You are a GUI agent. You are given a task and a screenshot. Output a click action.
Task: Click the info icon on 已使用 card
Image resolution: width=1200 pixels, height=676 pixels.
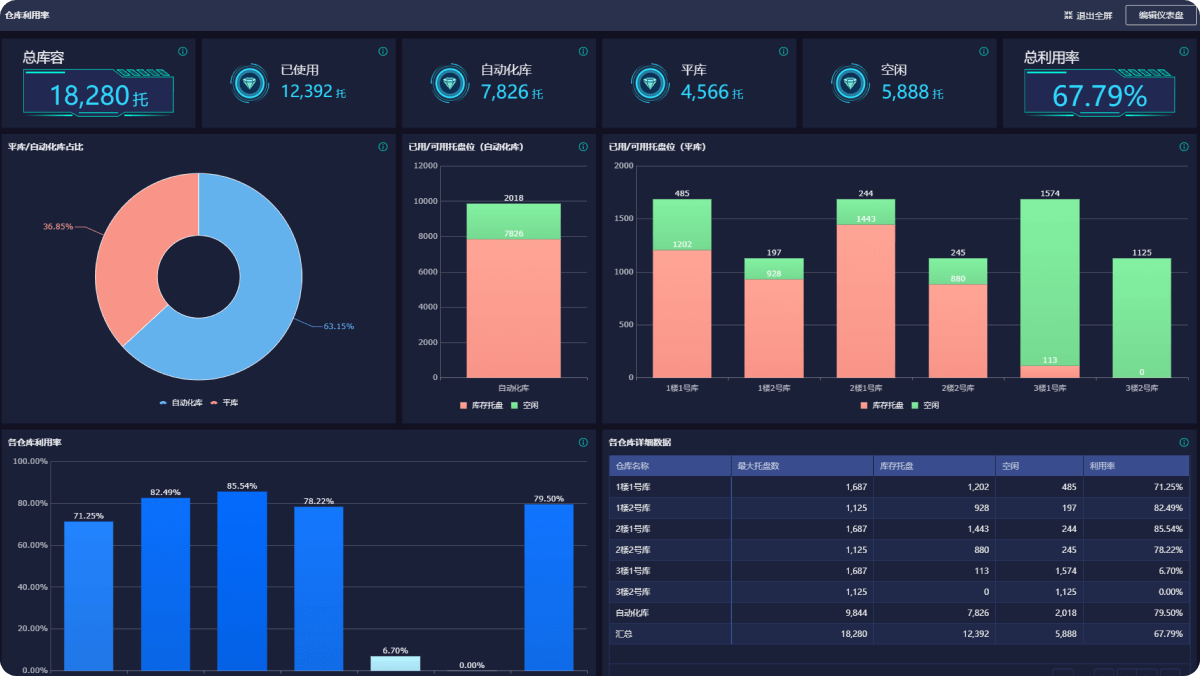click(383, 51)
